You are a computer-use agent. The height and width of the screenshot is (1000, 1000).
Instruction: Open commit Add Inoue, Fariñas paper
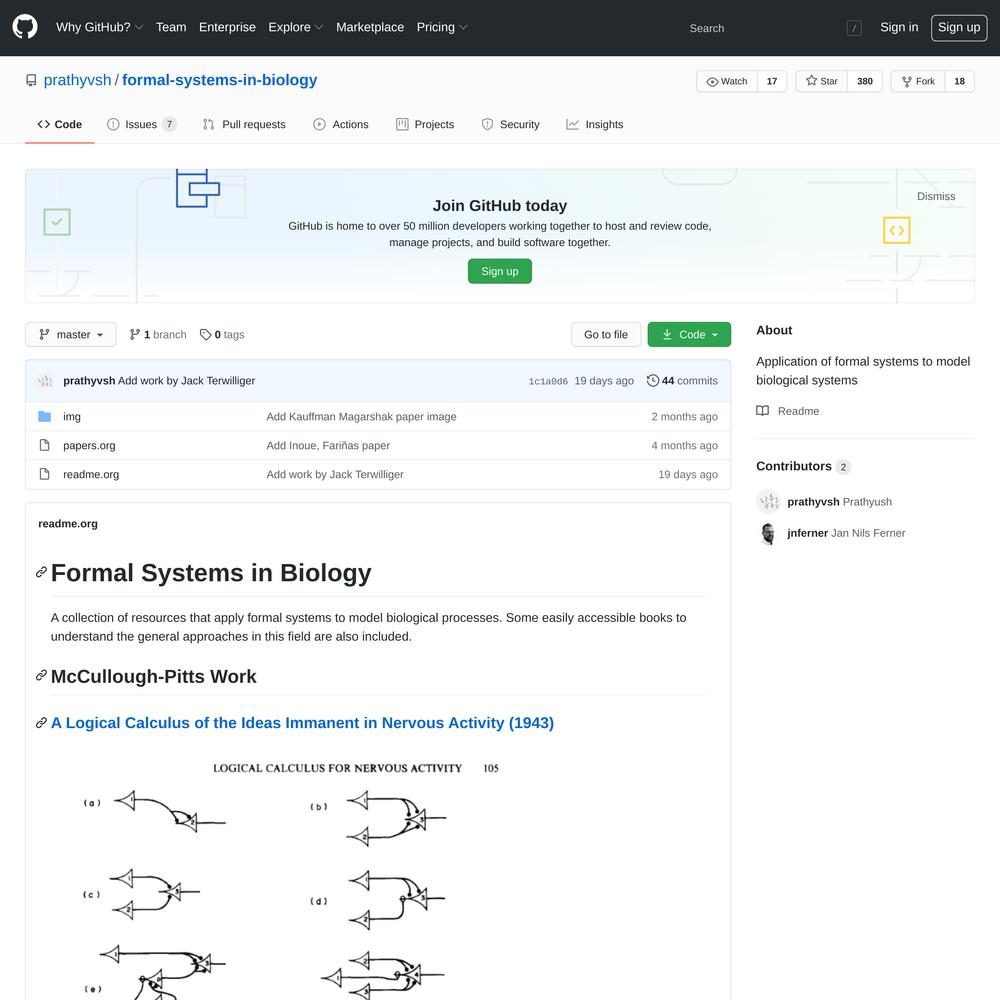pyautogui.click(x=328, y=445)
